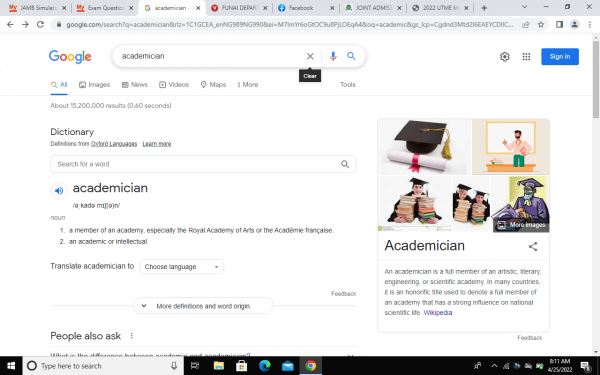Click the taskbar clock showing 8:11 AM
This screenshot has width=600, height=375.
tap(559, 366)
